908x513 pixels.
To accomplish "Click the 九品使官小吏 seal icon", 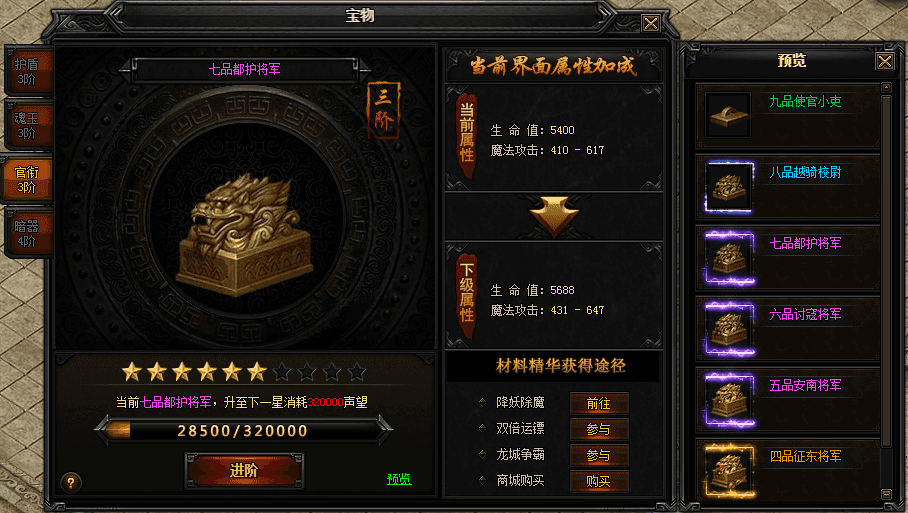I will pos(728,115).
